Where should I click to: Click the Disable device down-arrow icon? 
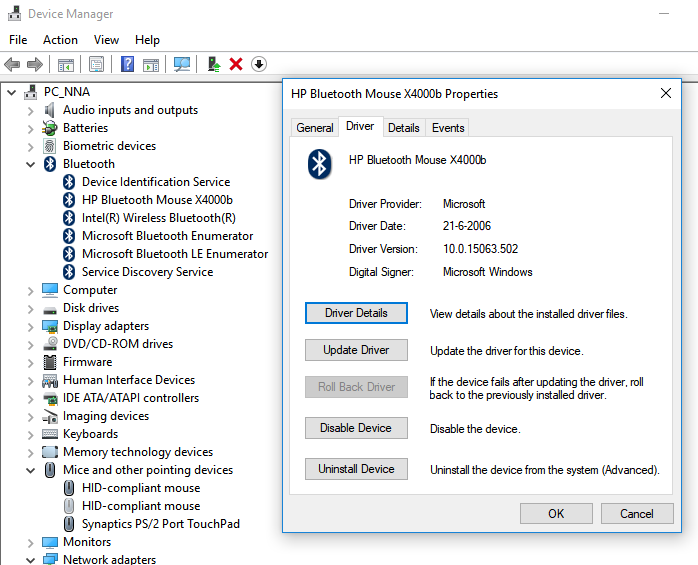(259, 65)
